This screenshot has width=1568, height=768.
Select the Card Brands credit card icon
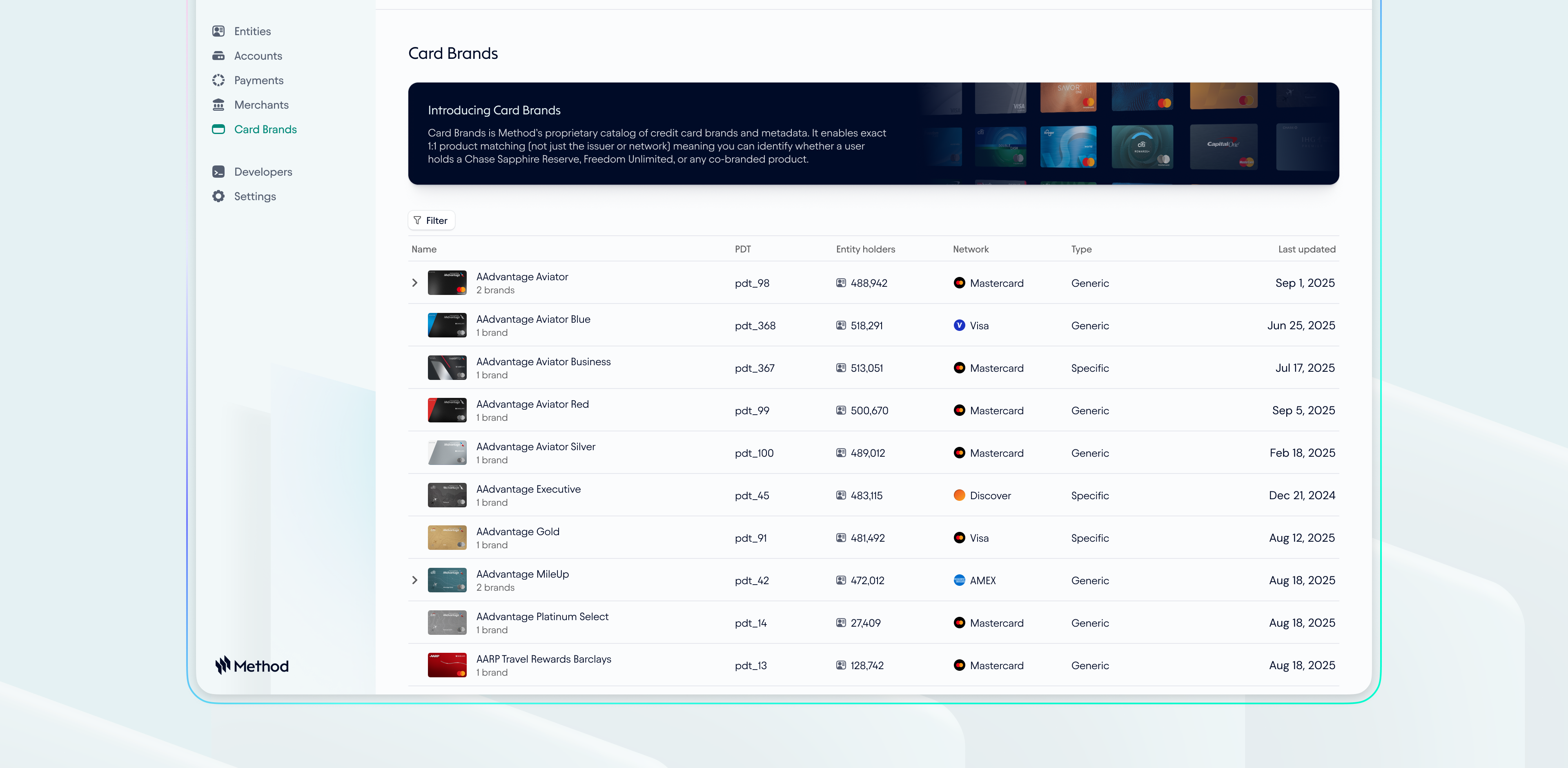pos(218,129)
